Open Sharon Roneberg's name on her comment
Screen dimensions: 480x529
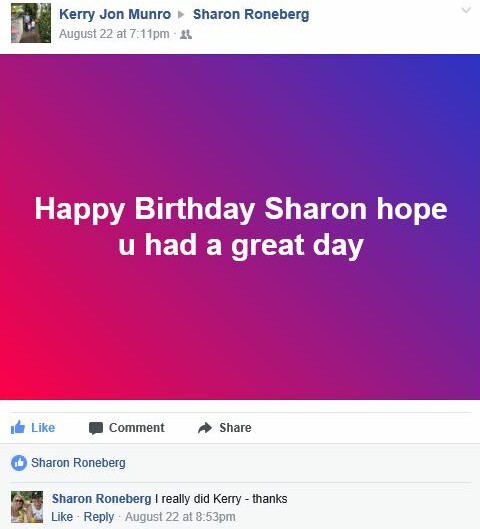pyautogui.click(x=102, y=499)
